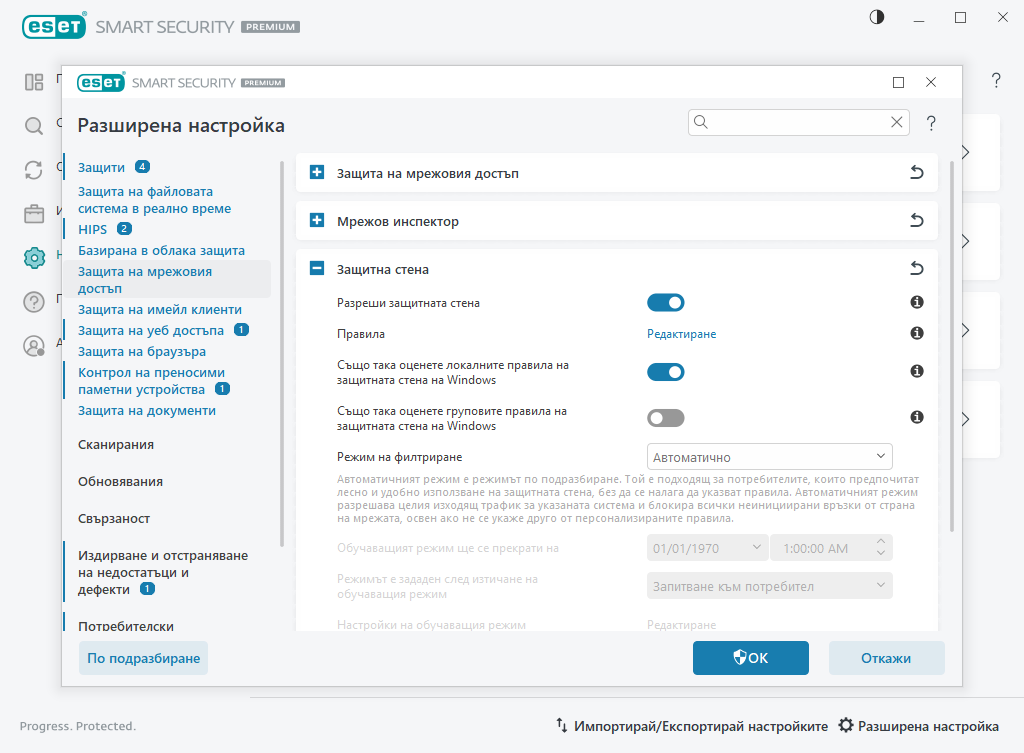Click Редактиране link for Правила

[681, 334]
